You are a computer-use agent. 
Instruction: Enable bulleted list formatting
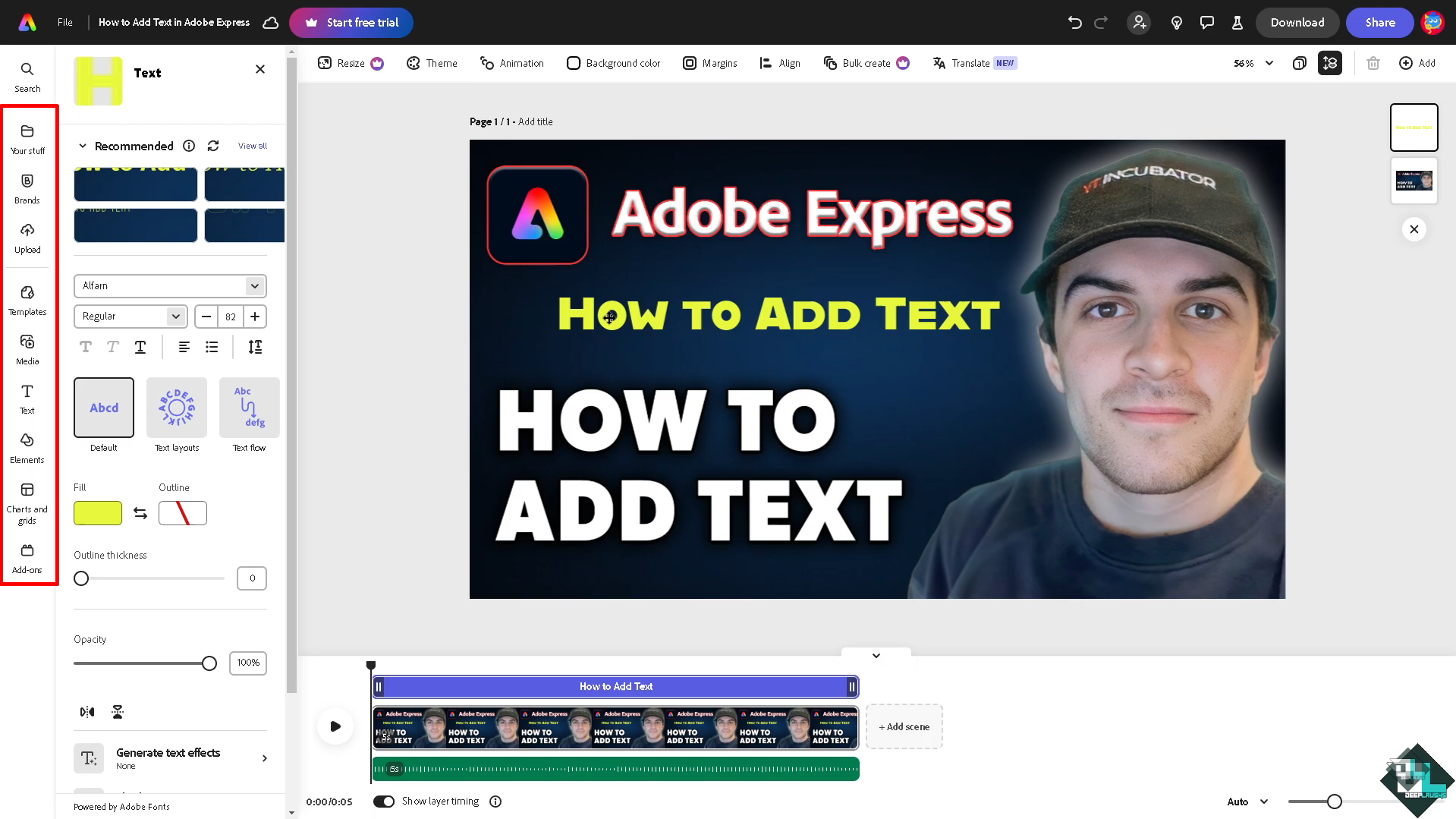pos(211,347)
